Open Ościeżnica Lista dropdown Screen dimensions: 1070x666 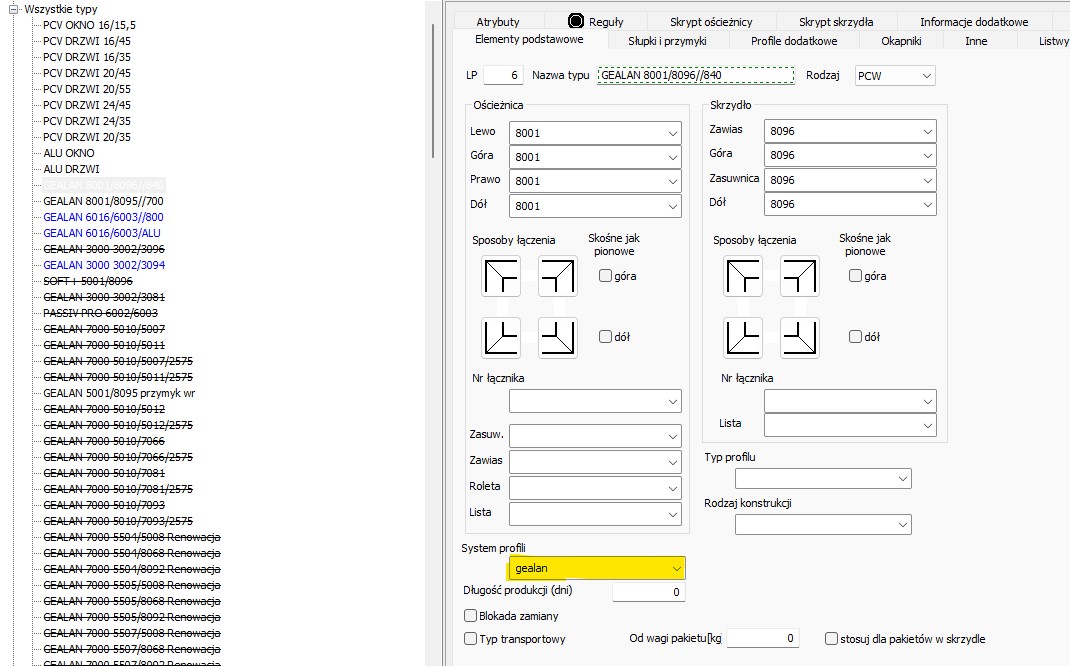point(595,514)
